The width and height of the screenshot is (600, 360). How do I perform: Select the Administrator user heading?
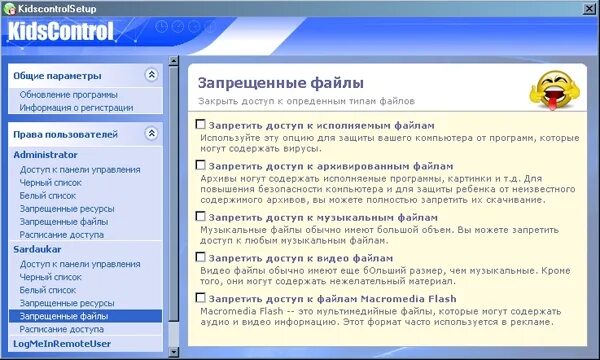click(45, 155)
